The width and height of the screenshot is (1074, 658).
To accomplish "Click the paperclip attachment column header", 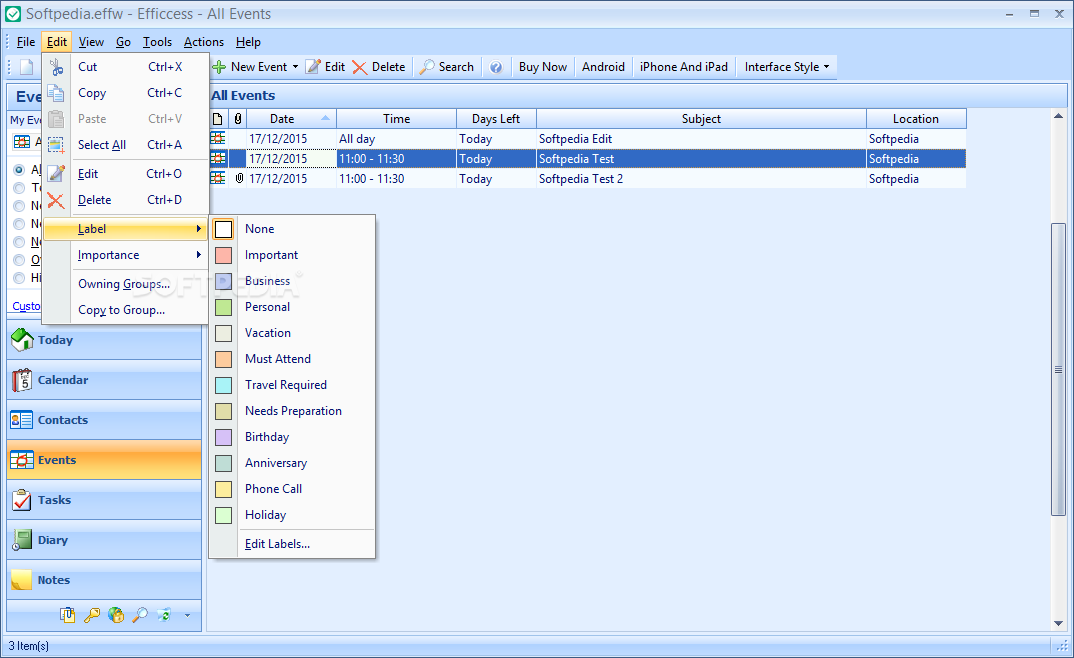I will (238, 118).
